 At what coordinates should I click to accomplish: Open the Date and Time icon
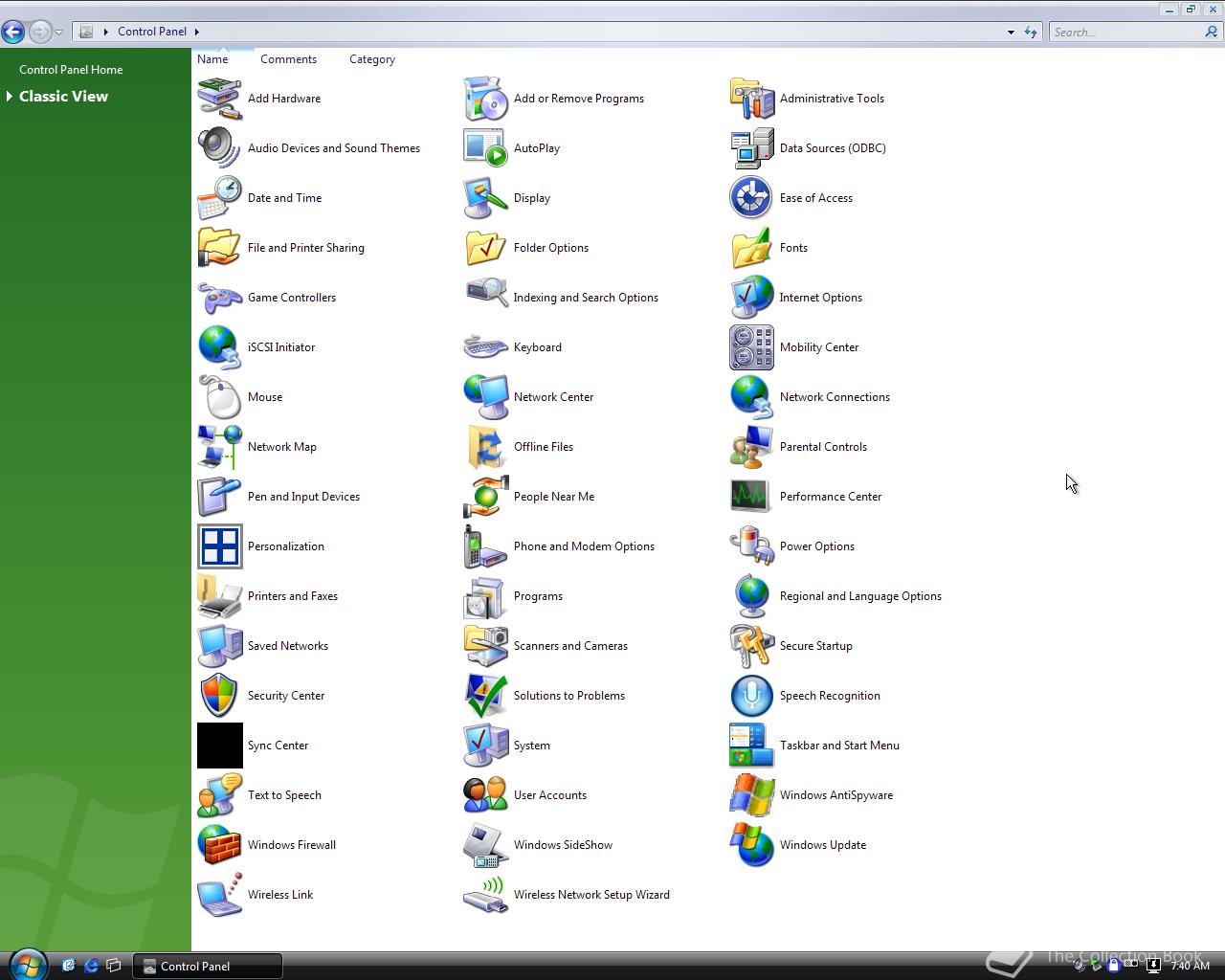pyautogui.click(x=219, y=198)
